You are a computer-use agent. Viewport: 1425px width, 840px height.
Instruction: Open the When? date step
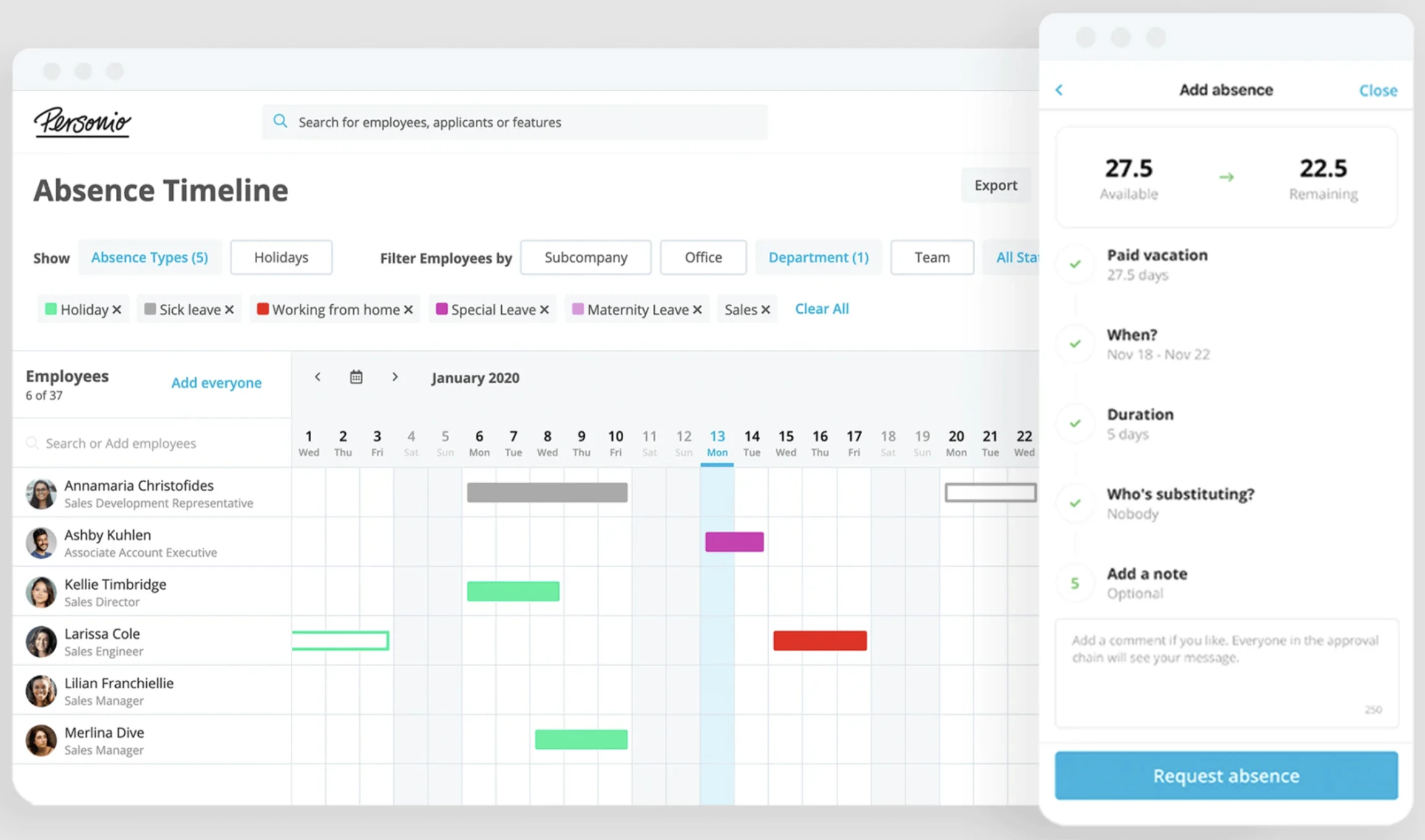point(1158,344)
